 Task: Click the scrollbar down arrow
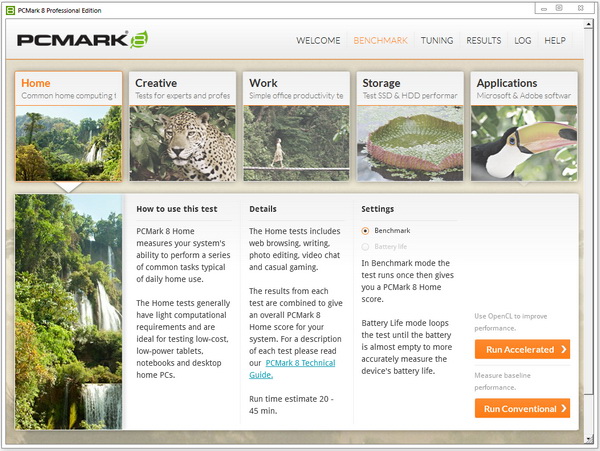click(589, 439)
